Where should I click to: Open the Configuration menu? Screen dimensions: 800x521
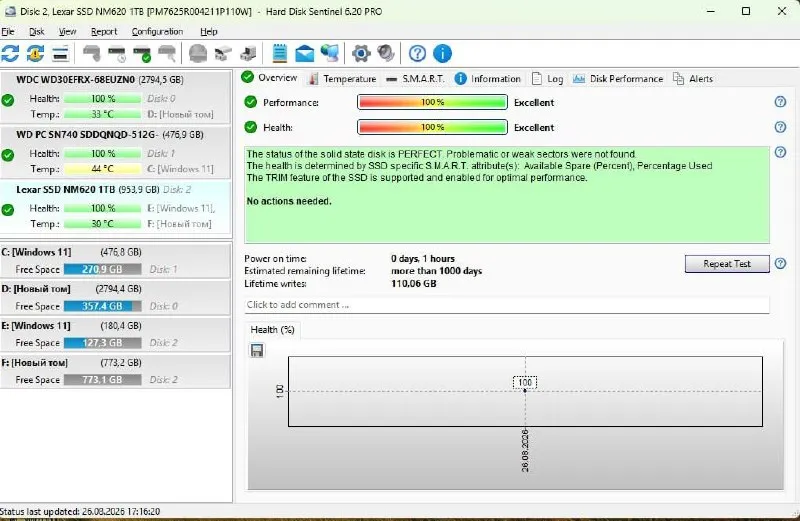157,32
